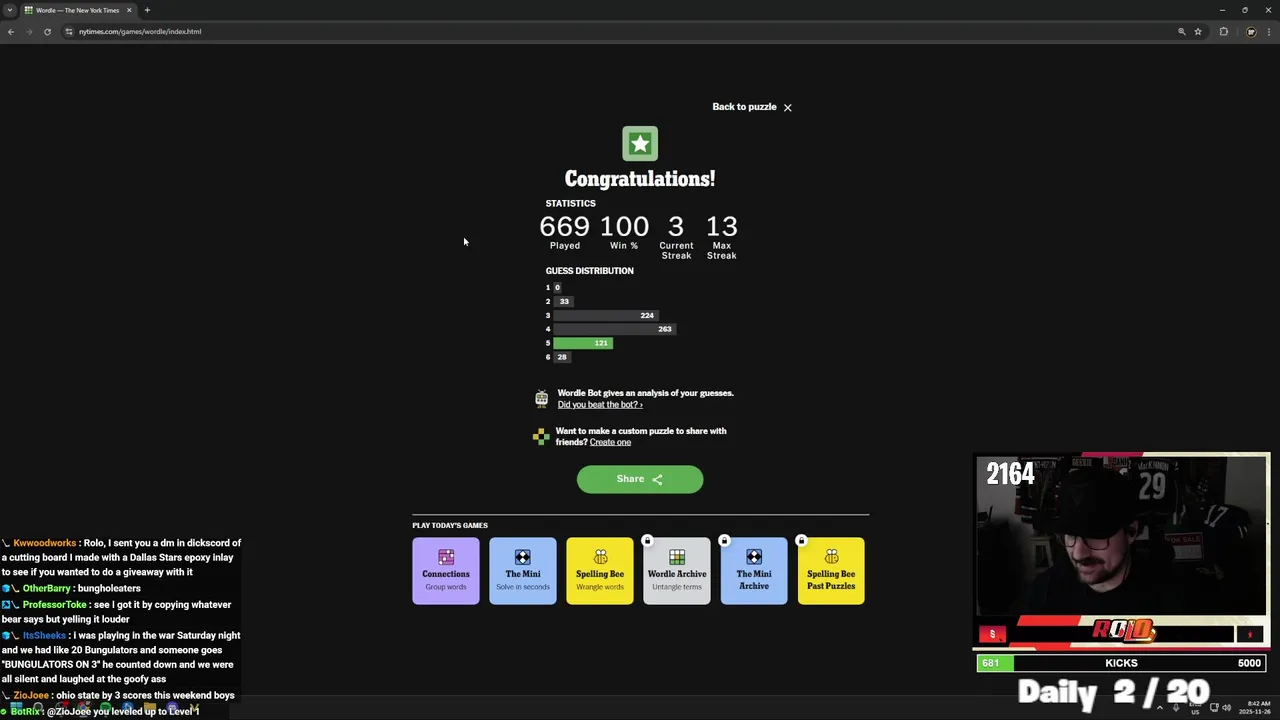This screenshot has width=1280, height=720.
Task: Click the OtherBarry chat username
Action: pyautogui.click(x=47, y=589)
